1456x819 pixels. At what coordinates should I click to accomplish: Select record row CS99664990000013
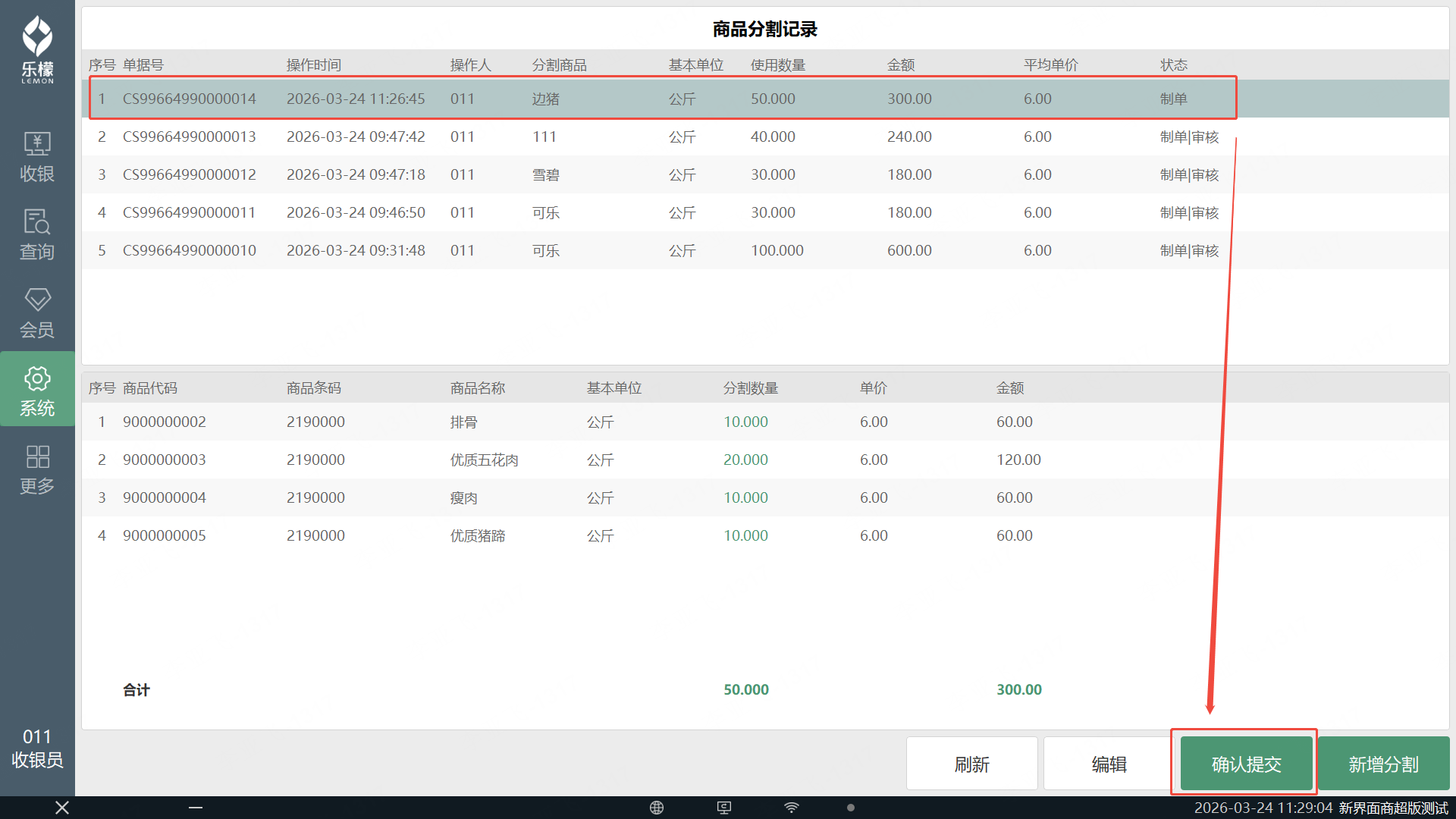tap(190, 136)
